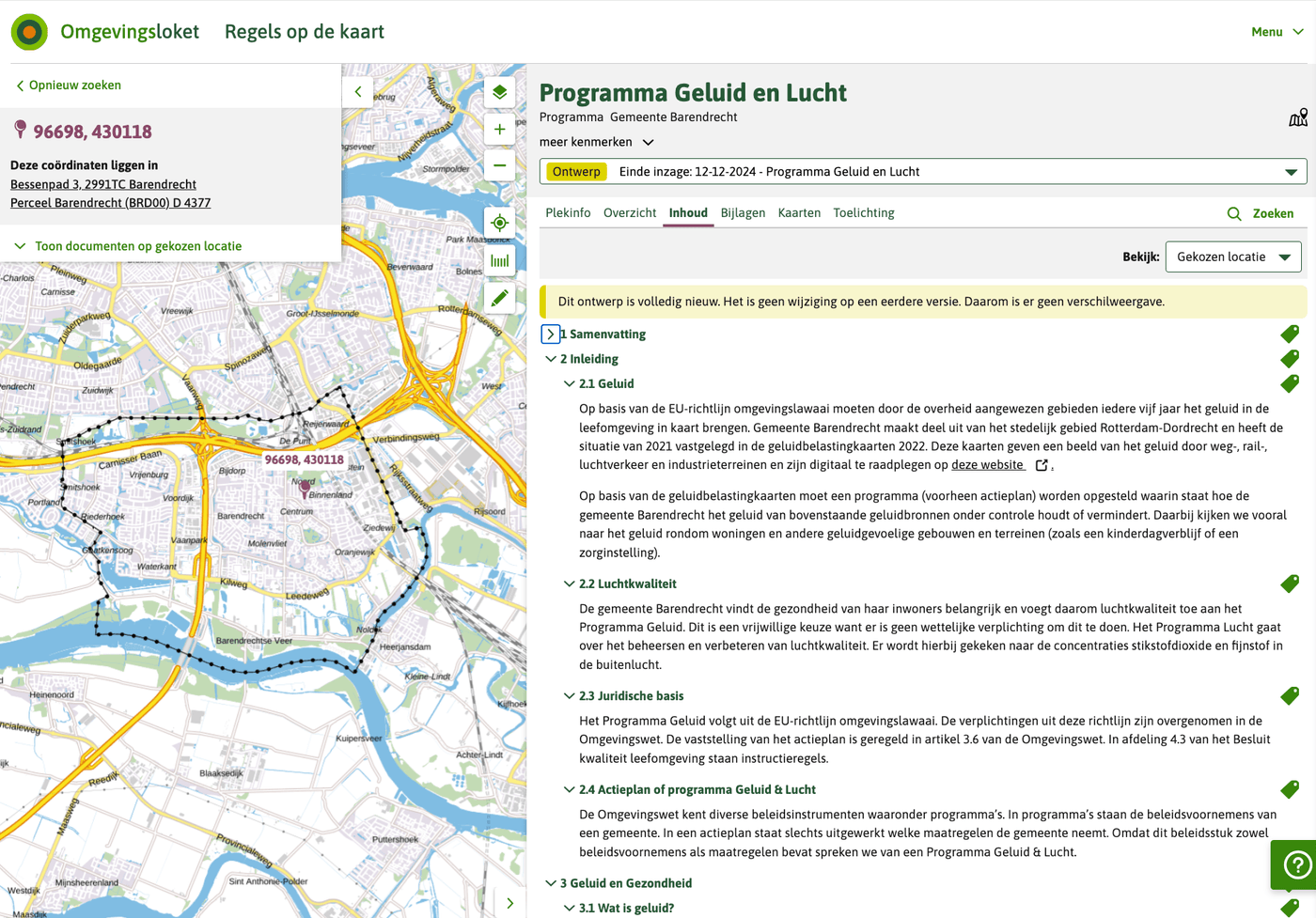Collapse subsection 2.1 Geluid

coord(569,383)
